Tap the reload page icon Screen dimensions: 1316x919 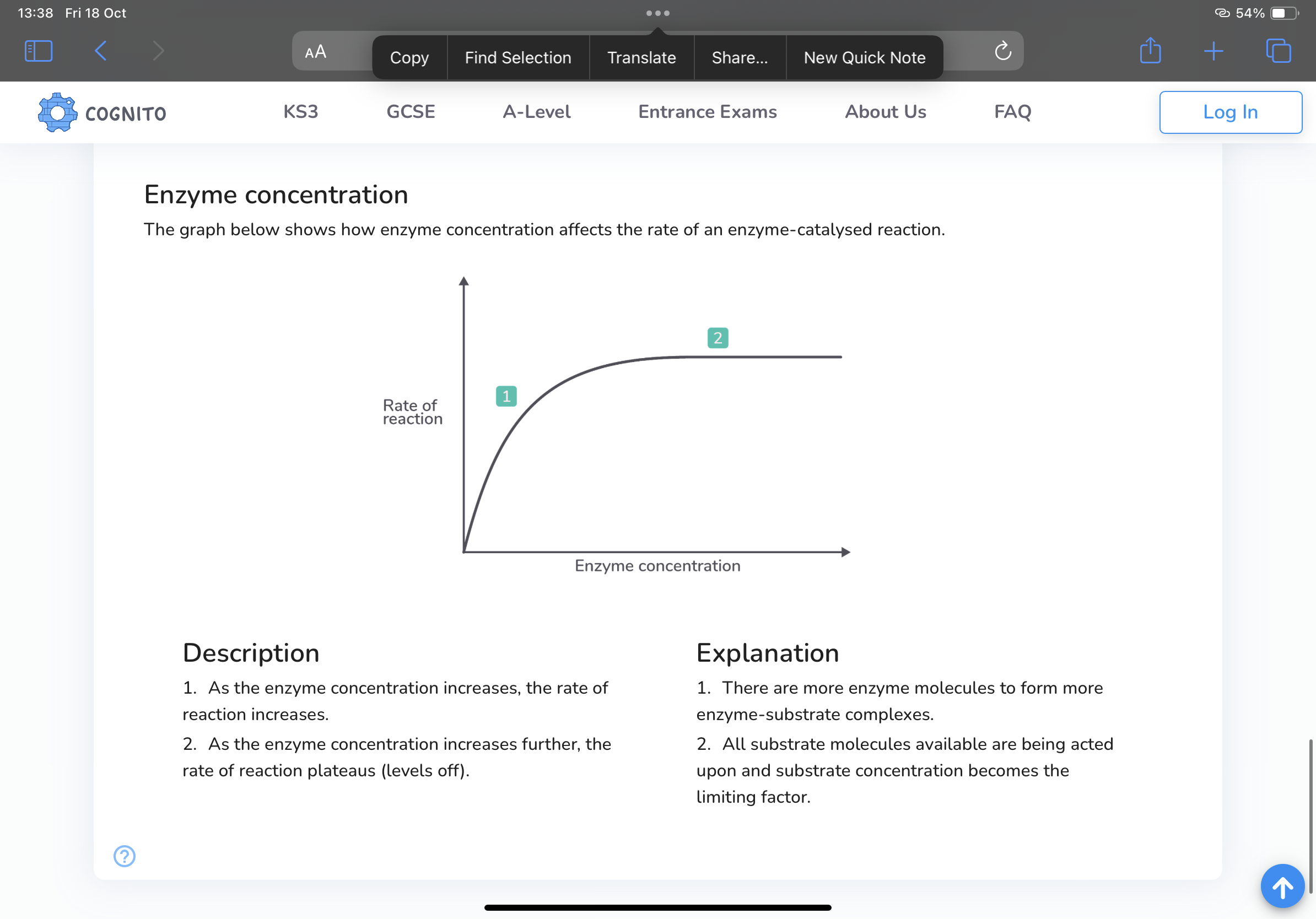point(1002,51)
